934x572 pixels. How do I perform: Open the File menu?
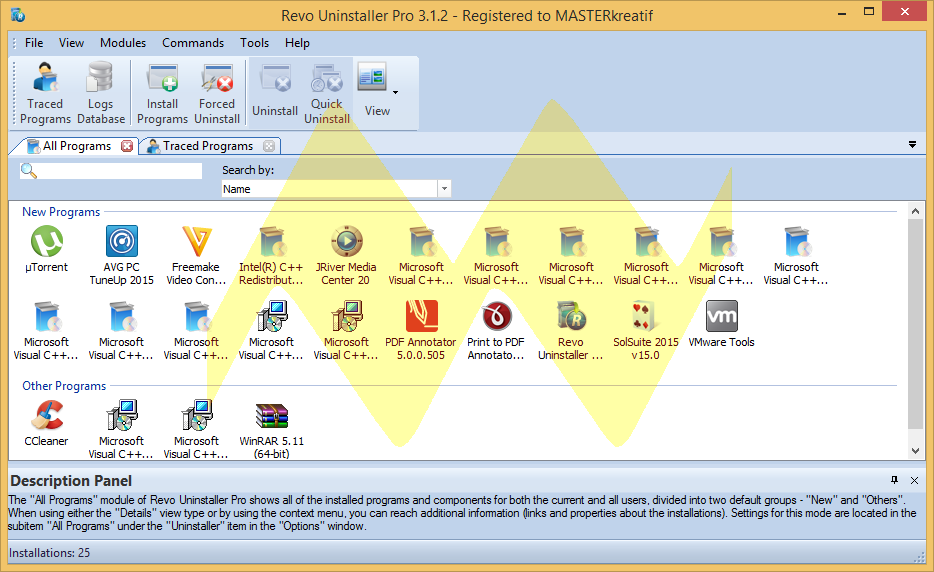coord(34,43)
